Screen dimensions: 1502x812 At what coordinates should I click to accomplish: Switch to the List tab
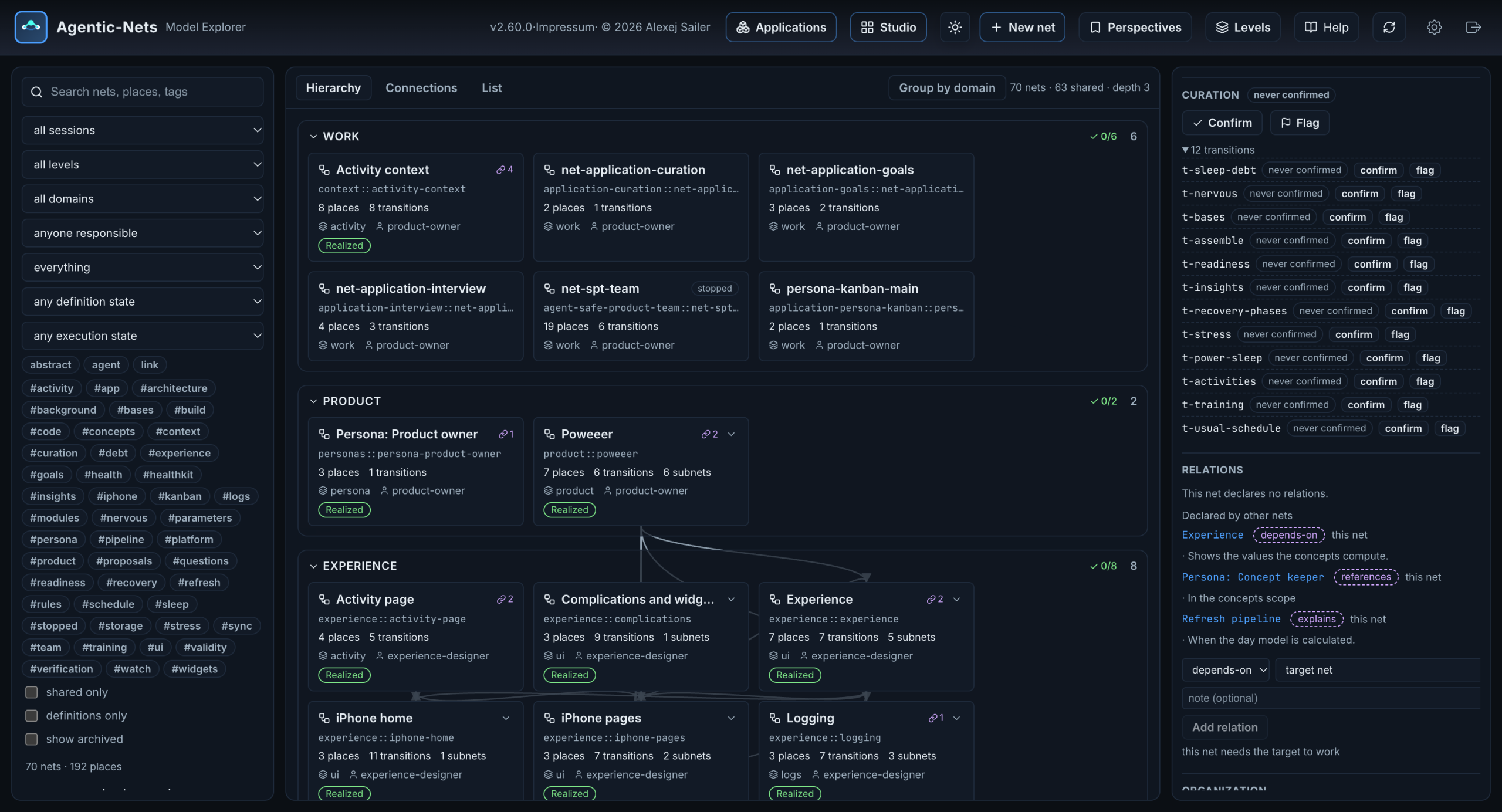tap(492, 88)
